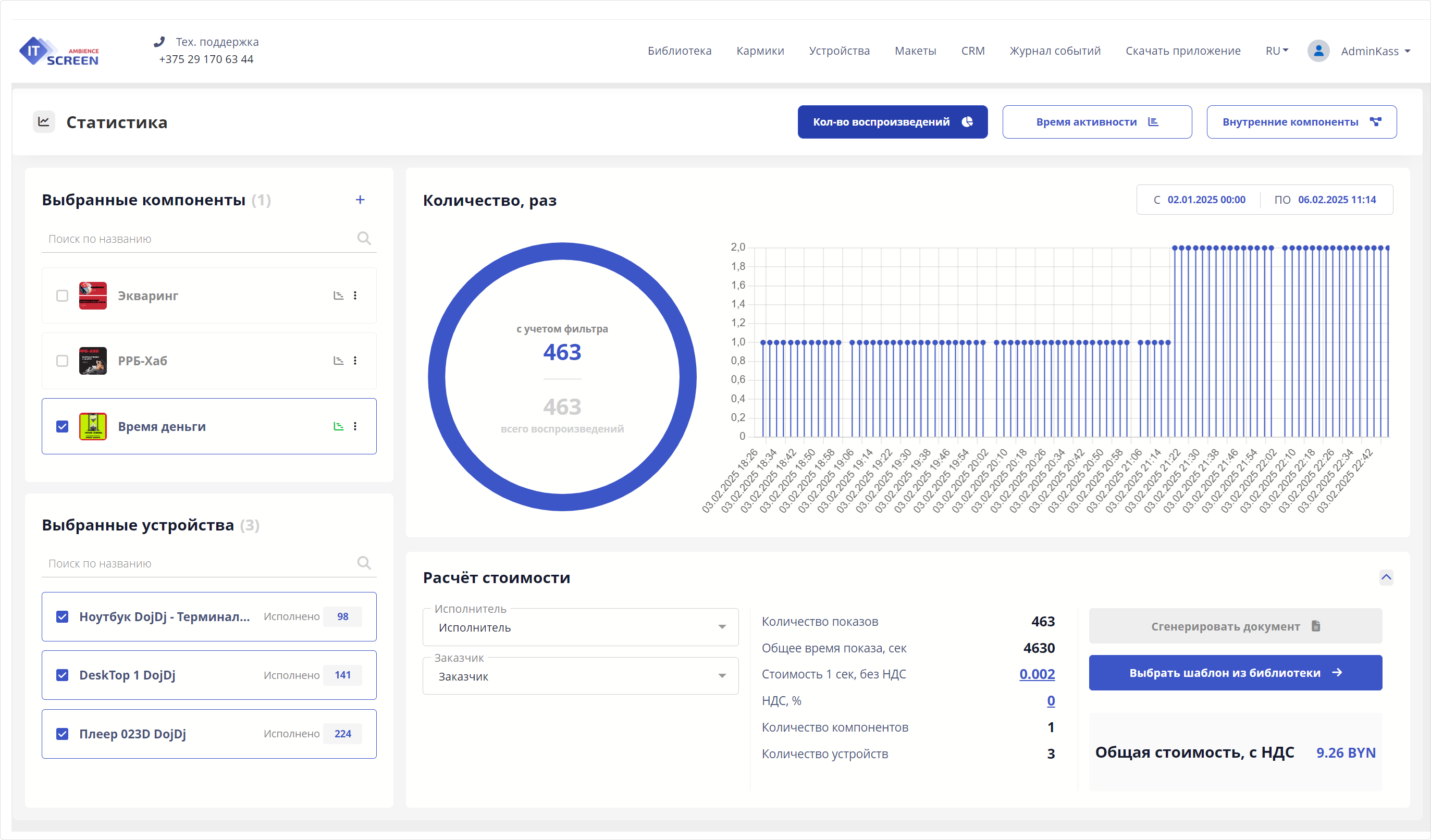Open chart icon for Экваринг component
1431x840 pixels.
tap(338, 295)
